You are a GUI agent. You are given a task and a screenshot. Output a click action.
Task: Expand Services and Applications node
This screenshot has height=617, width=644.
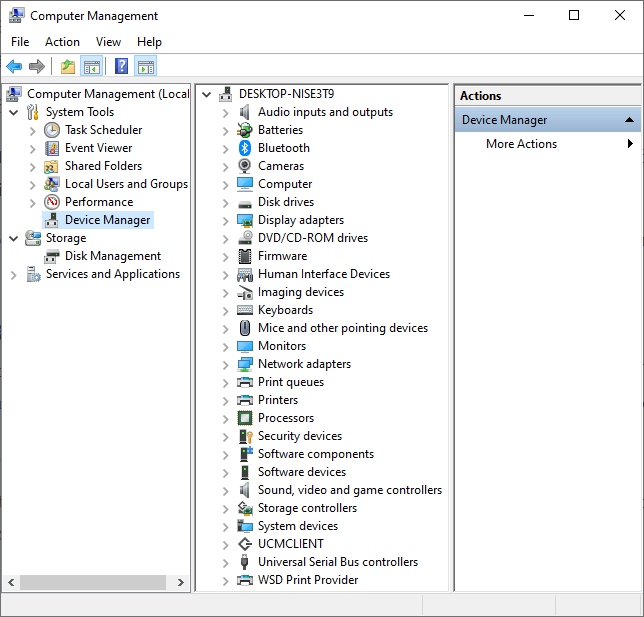14,275
